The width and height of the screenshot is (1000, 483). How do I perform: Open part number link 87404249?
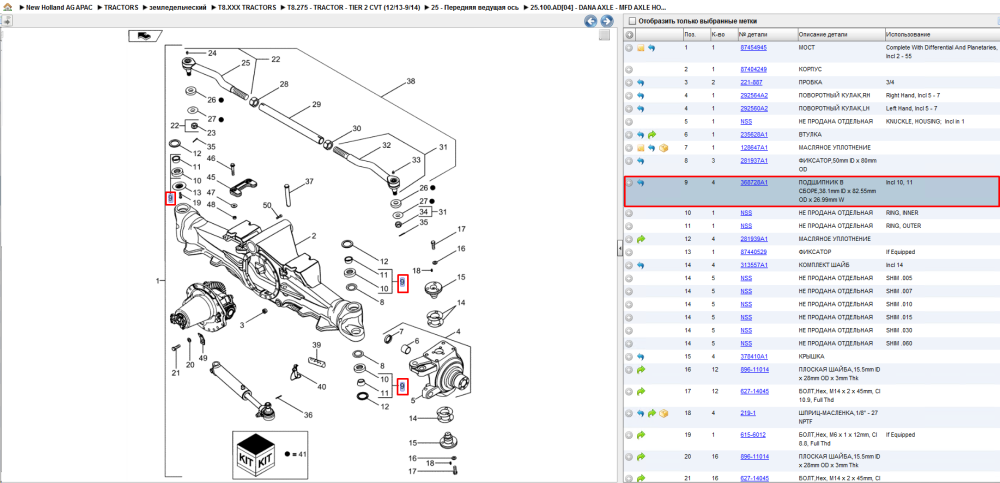[x=753, y=69]
